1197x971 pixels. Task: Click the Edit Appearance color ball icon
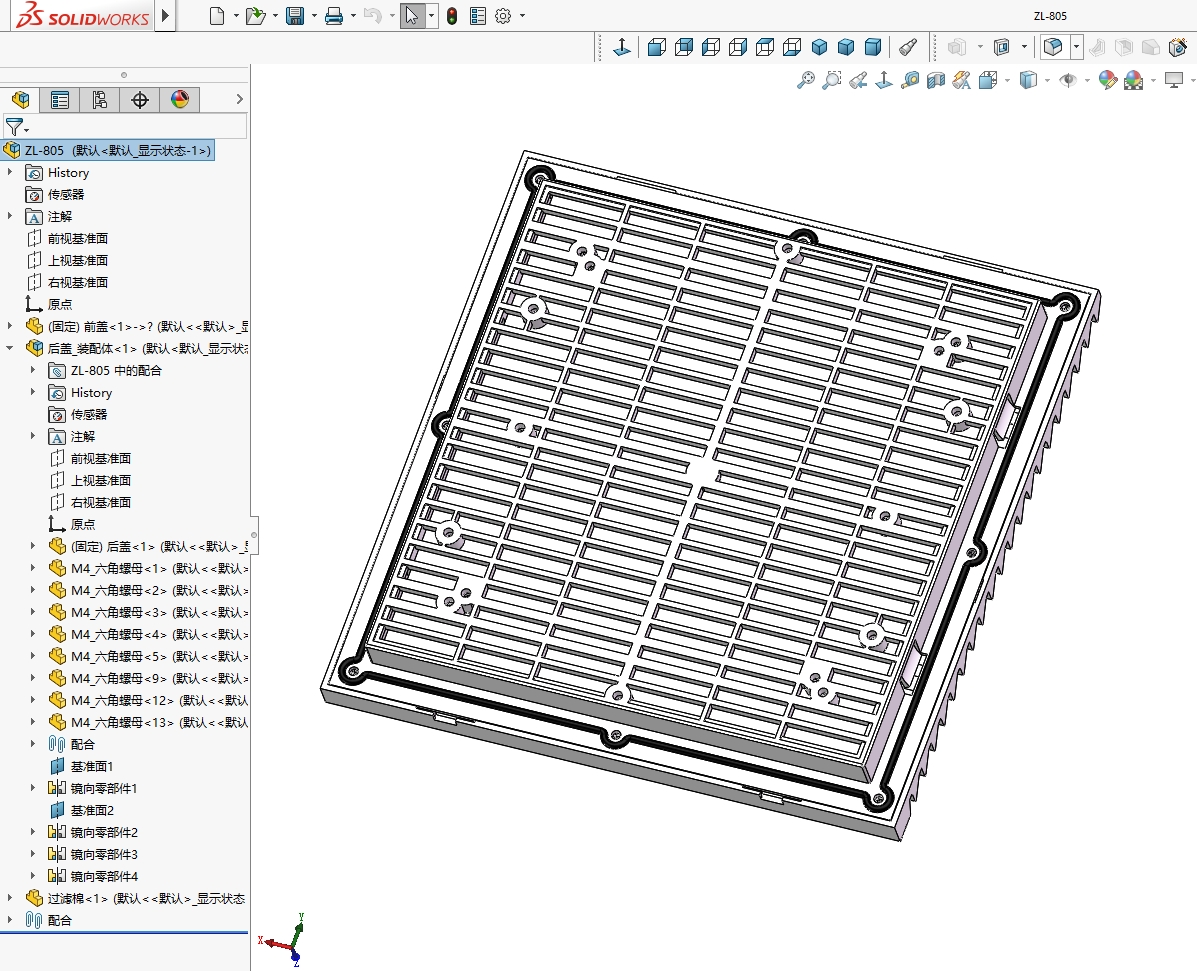click(x=1107, y=80)
